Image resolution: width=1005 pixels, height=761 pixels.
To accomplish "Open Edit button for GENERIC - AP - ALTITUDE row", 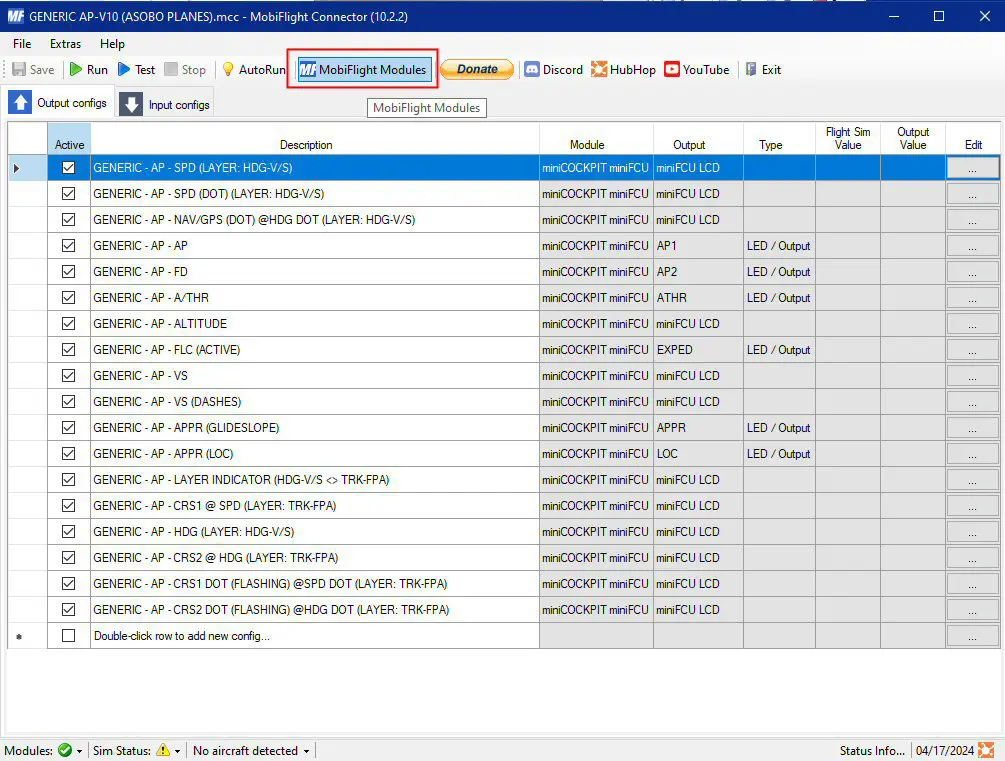I will tap(972, 324).
